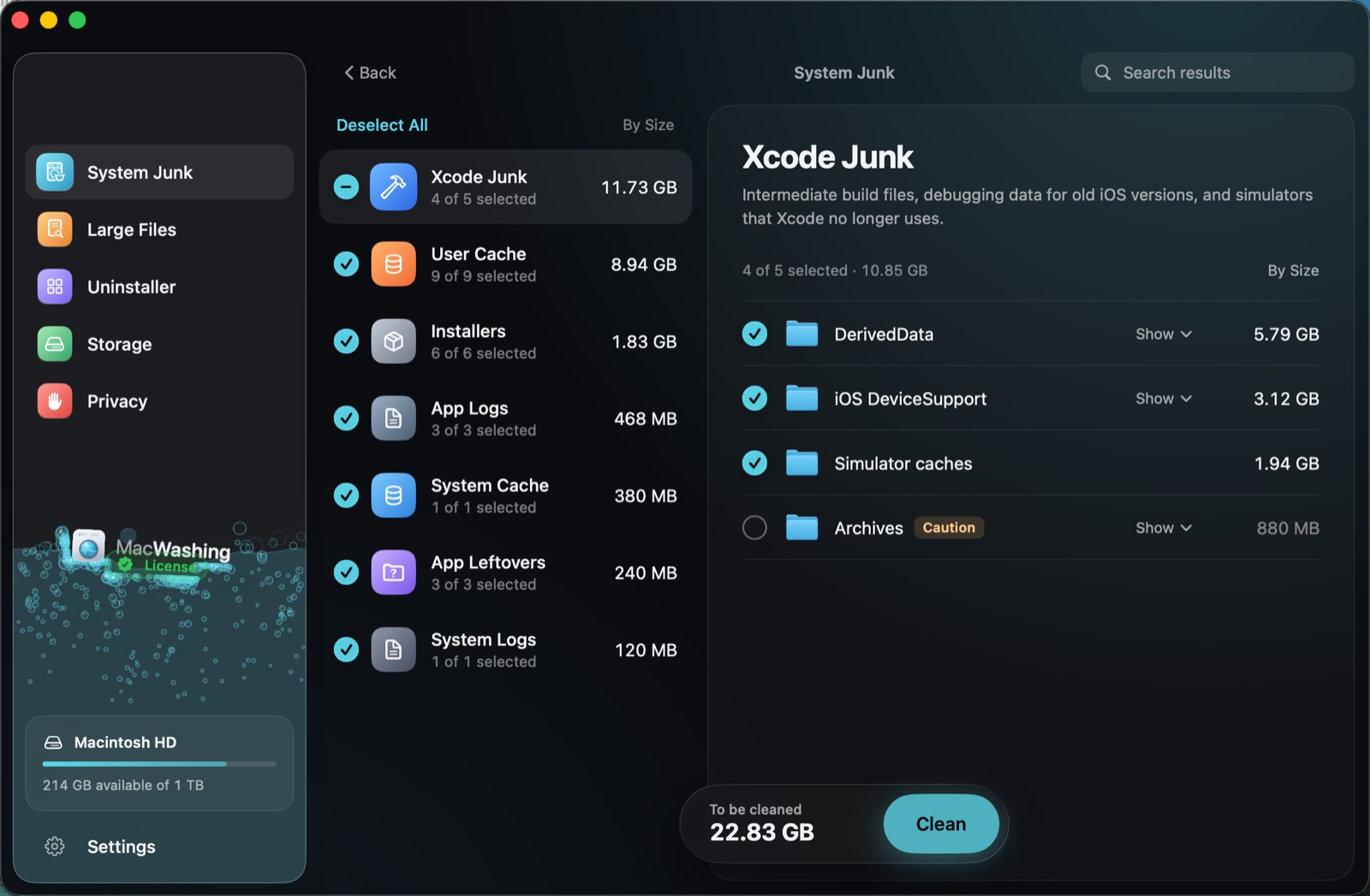Viewport: 1370px width, 896px height.
Task: Expand Show dropdown for DerivedData
Action: click(x=1164, y=334)
